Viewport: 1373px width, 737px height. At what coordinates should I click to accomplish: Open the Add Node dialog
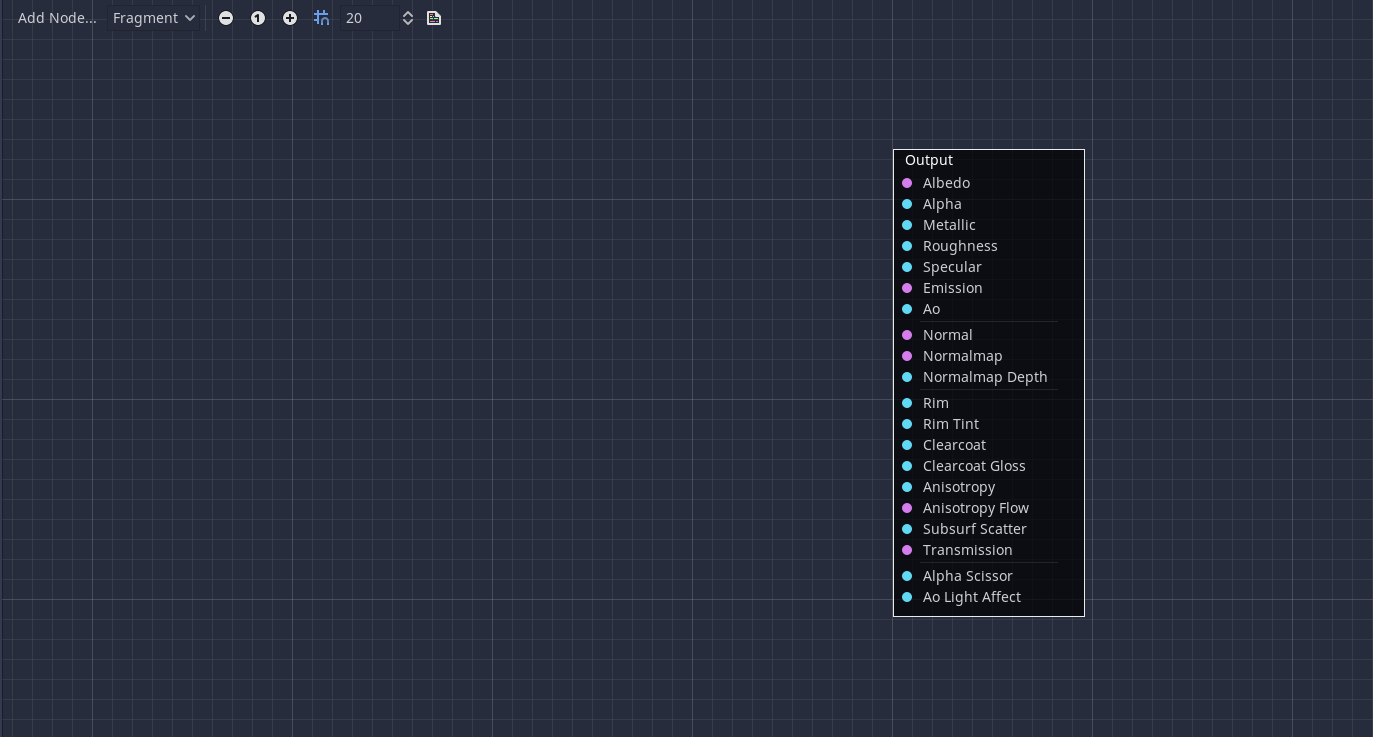[x=56, y=18]
